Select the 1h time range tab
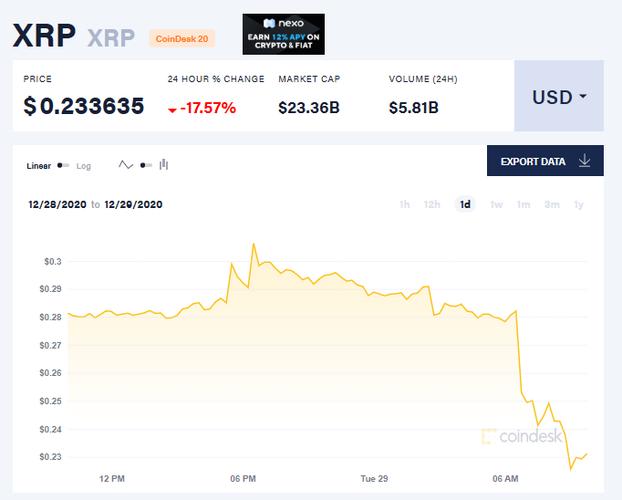This screenshot has width=622, height=500. tap(405, 204)
